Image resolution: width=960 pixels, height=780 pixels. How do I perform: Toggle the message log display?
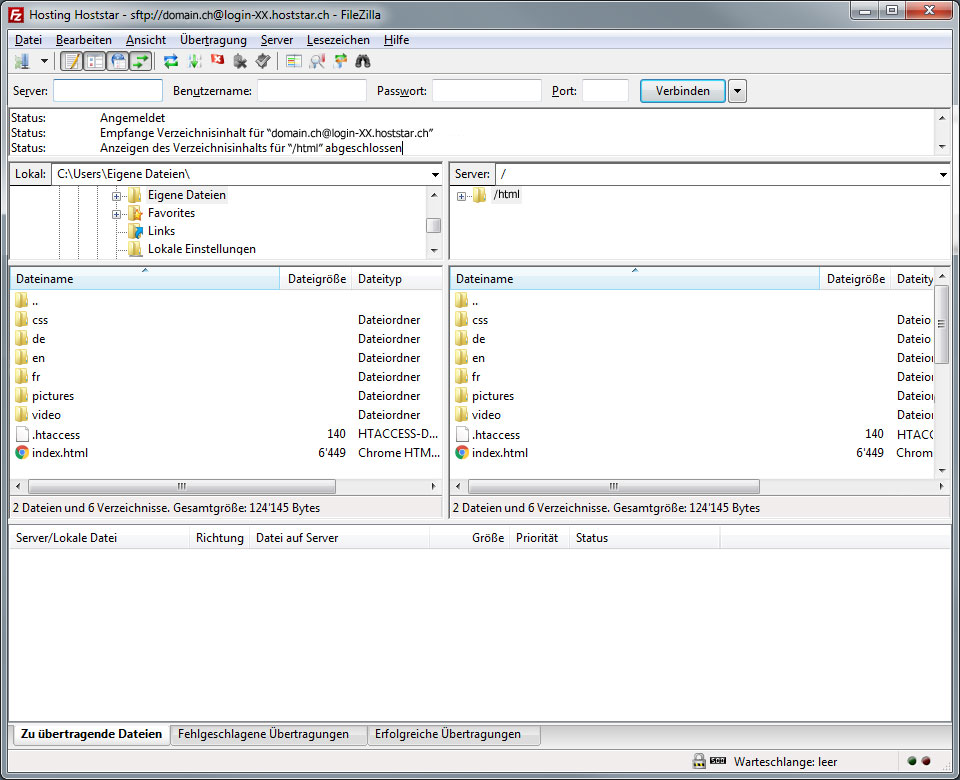click(72, 61)
